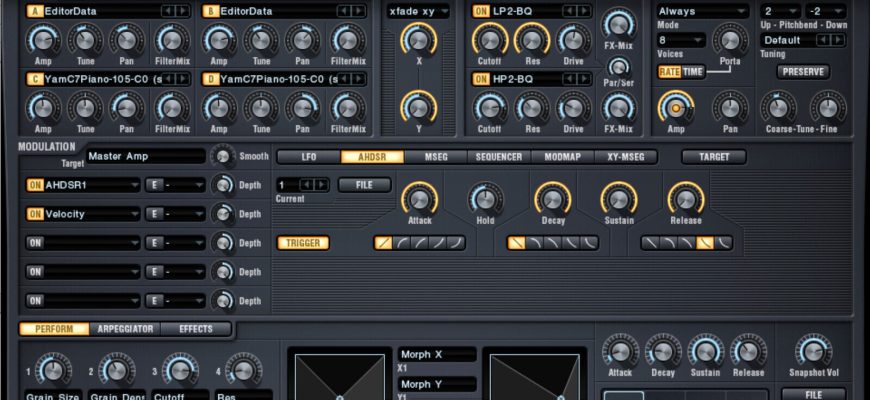The width and height of the screenshot is (870, 400).
Task: Switch to the LFO modulation tab
Action: [308, 157]
